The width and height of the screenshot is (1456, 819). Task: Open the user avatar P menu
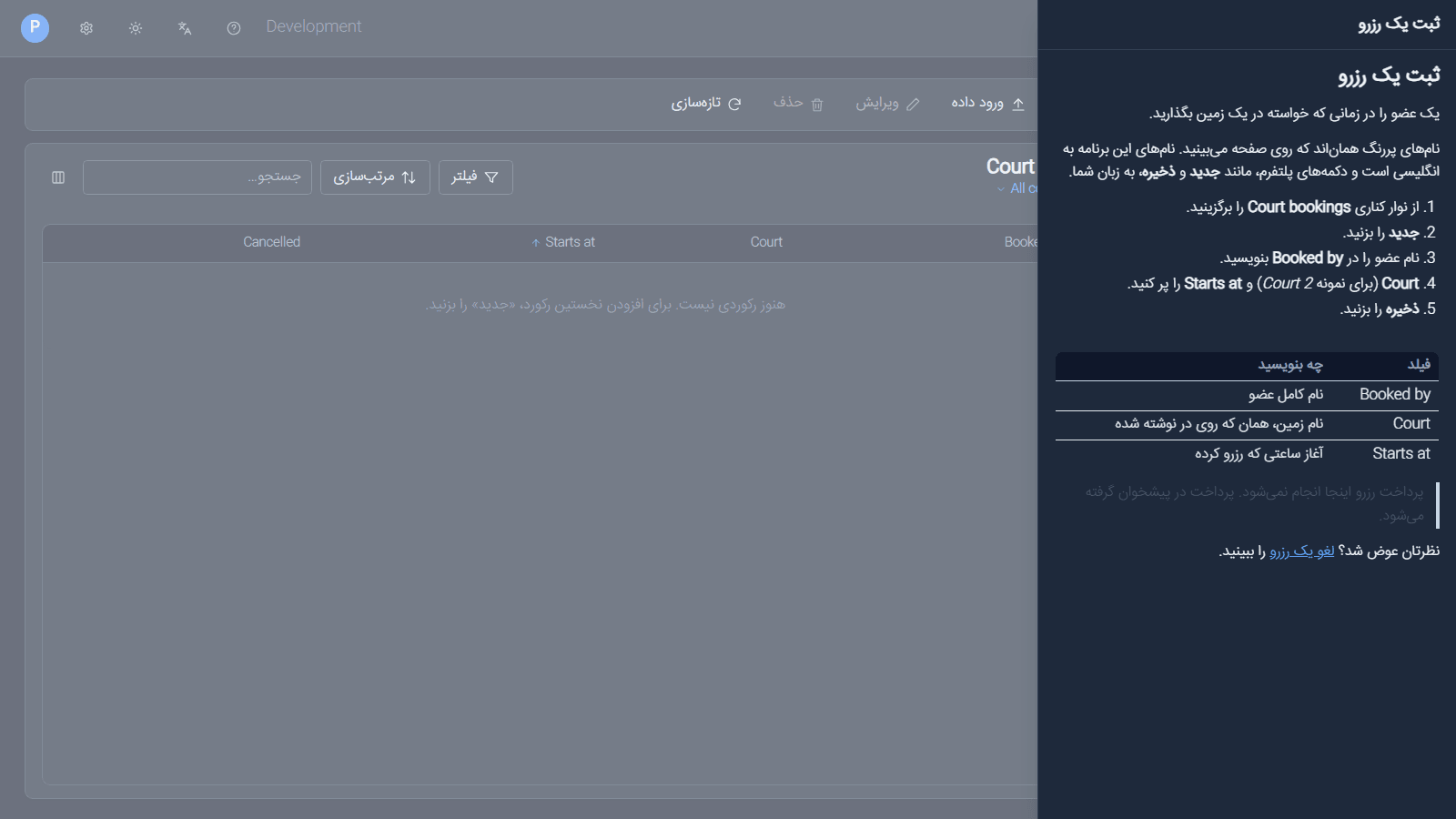point(35,28)
